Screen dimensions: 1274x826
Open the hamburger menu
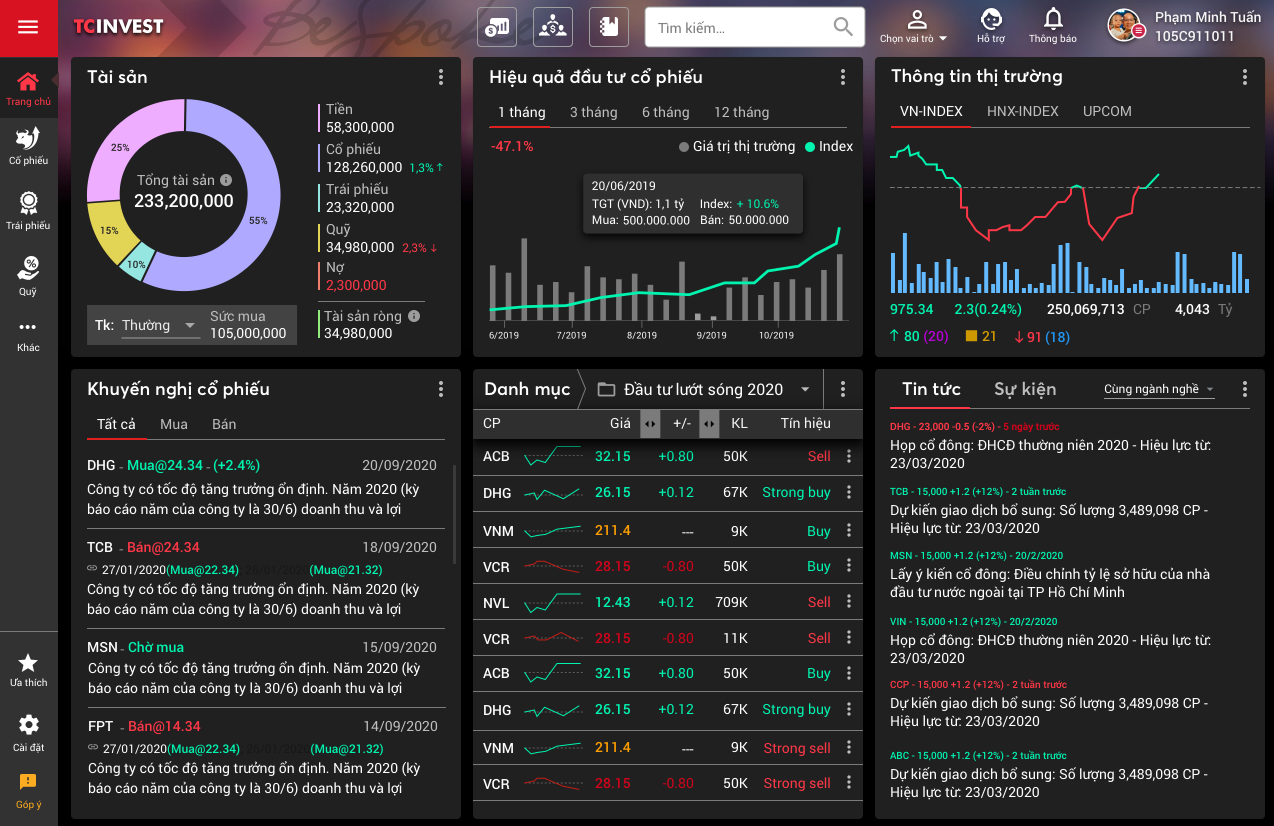tap(28, 28)
